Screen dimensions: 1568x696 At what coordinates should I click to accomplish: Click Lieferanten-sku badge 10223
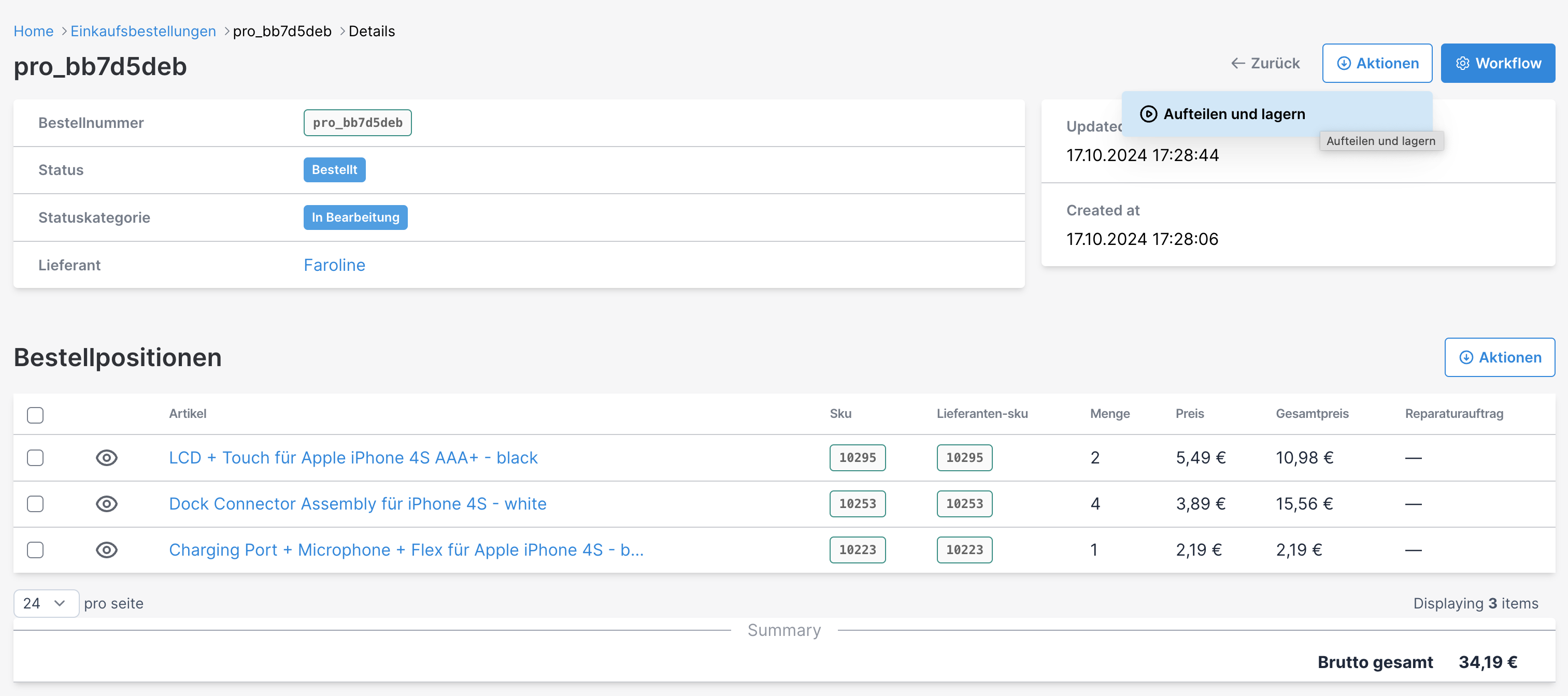[964, 550]
